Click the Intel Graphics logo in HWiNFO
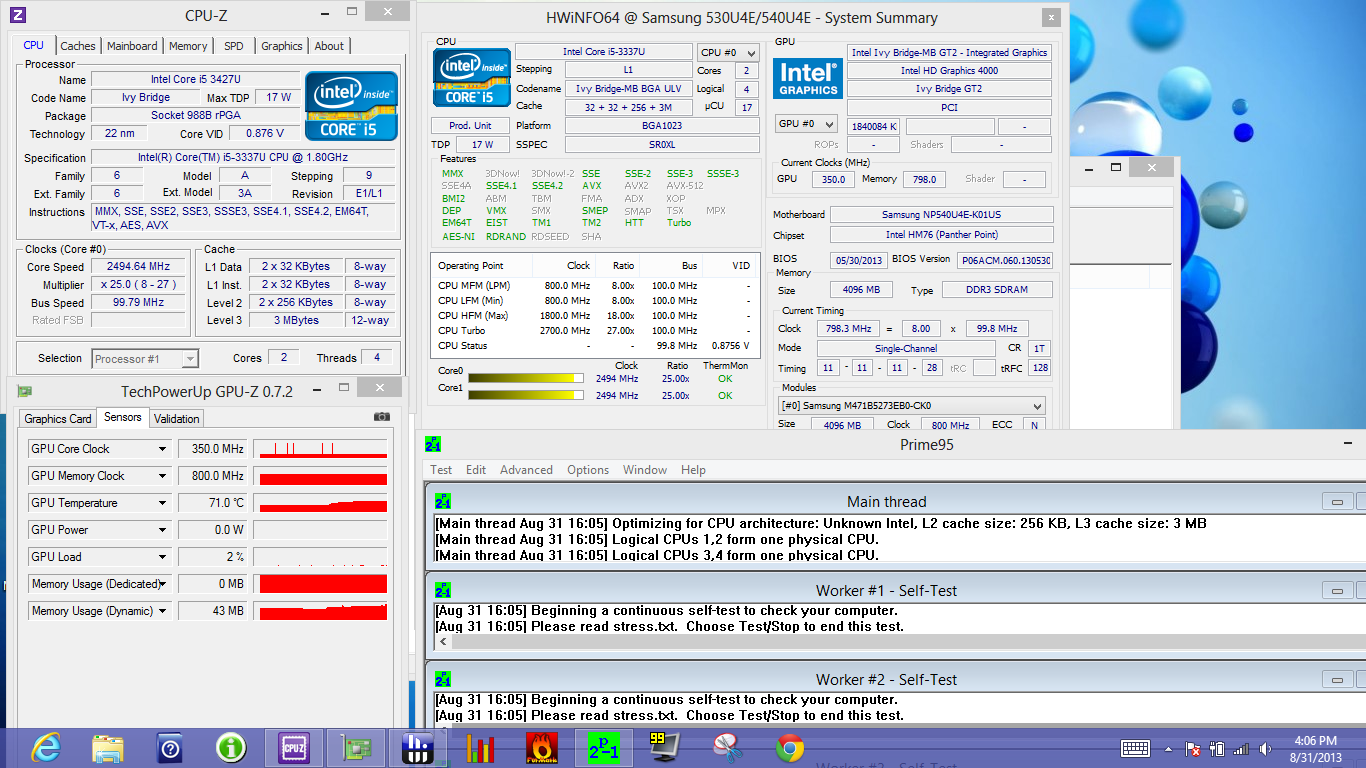 tap(807, 78)
